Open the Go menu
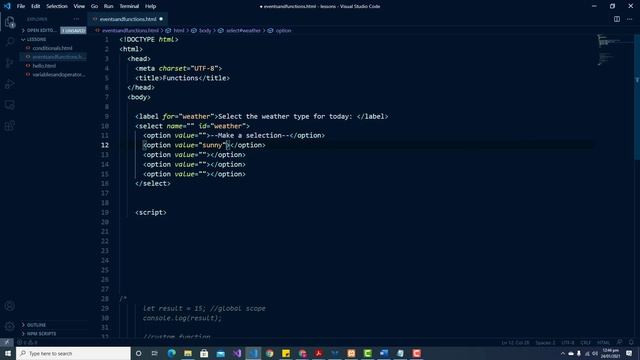640x360 pixels. click(x=94, y=6)
